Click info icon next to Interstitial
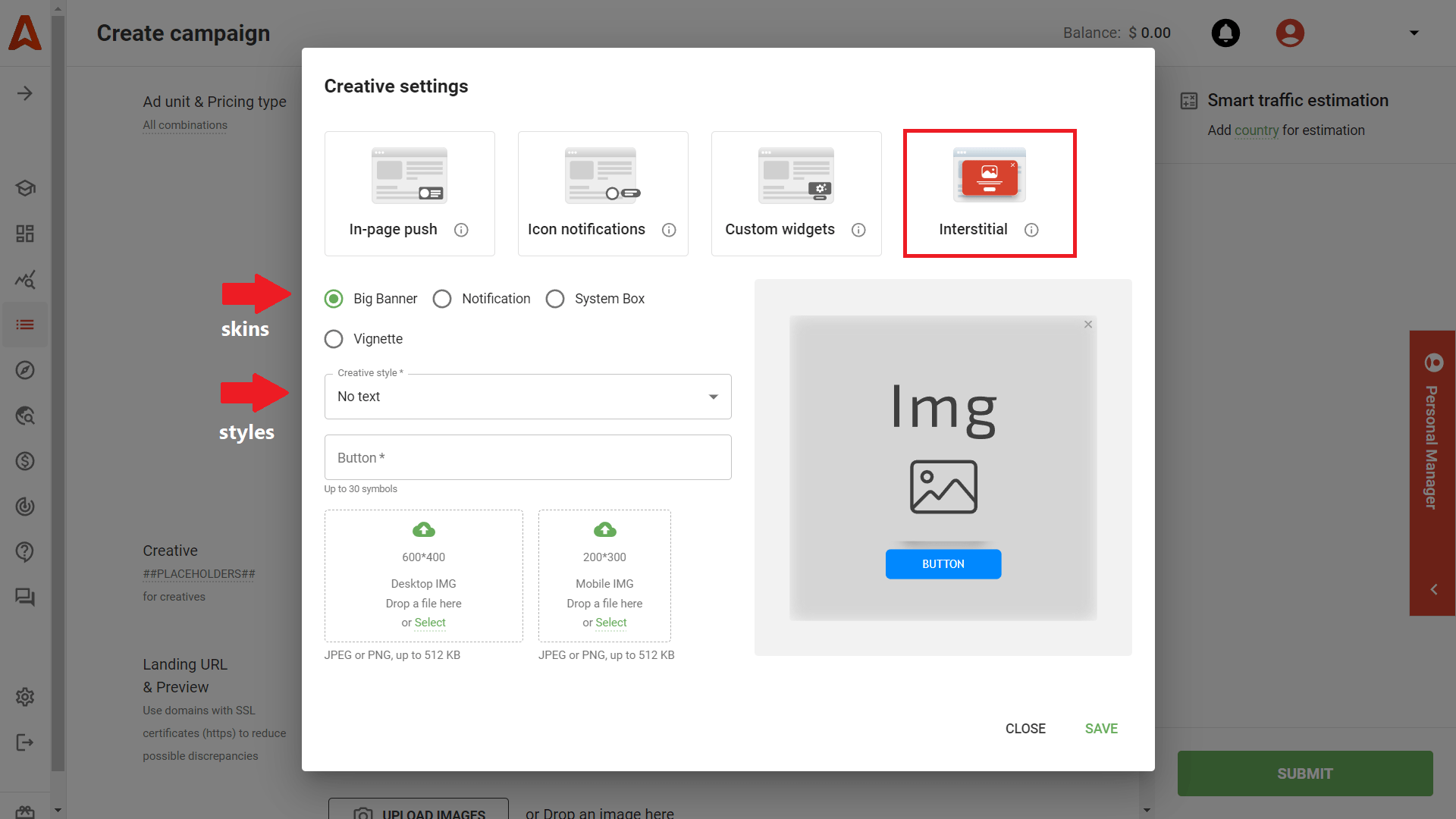The height and width of the screenshot is (819, 1456). [1031, 230]
